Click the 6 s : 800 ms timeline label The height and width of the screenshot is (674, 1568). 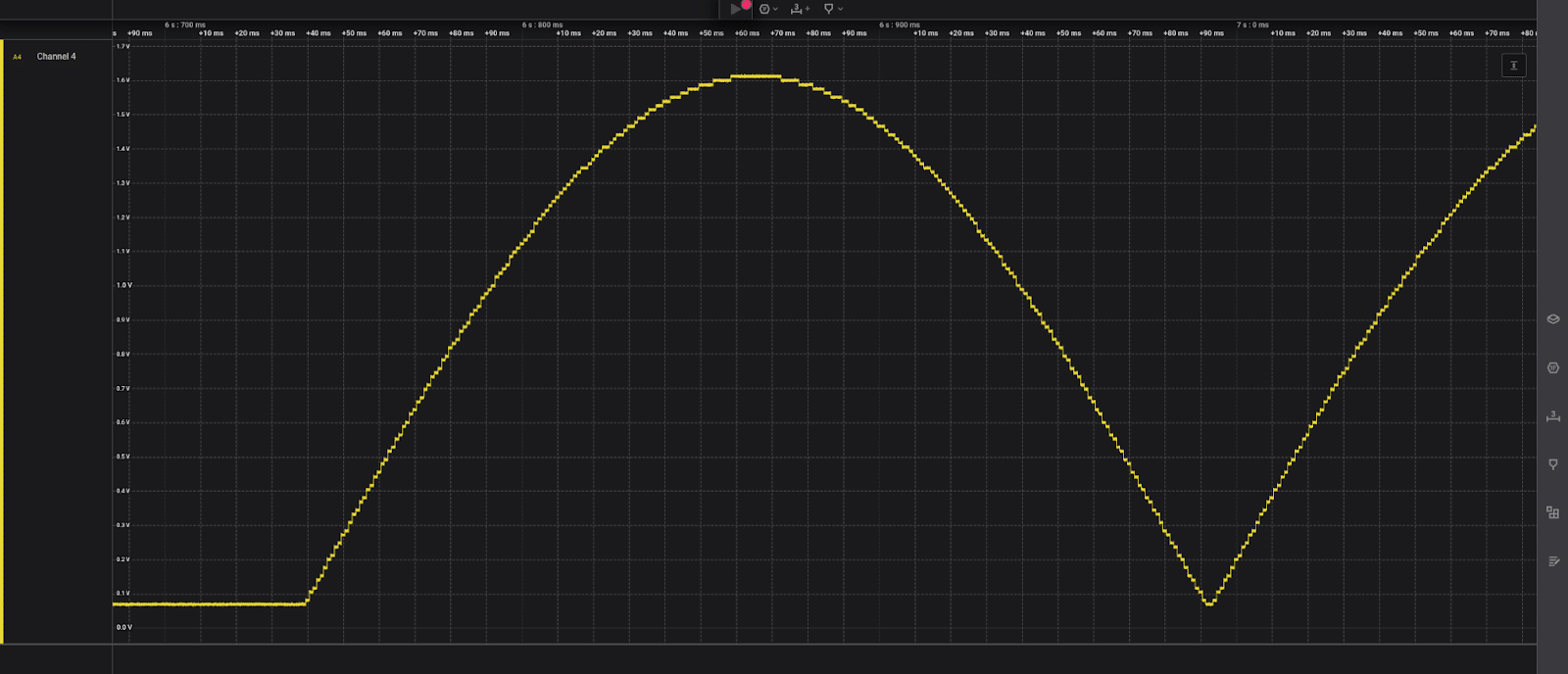point(542,24)
